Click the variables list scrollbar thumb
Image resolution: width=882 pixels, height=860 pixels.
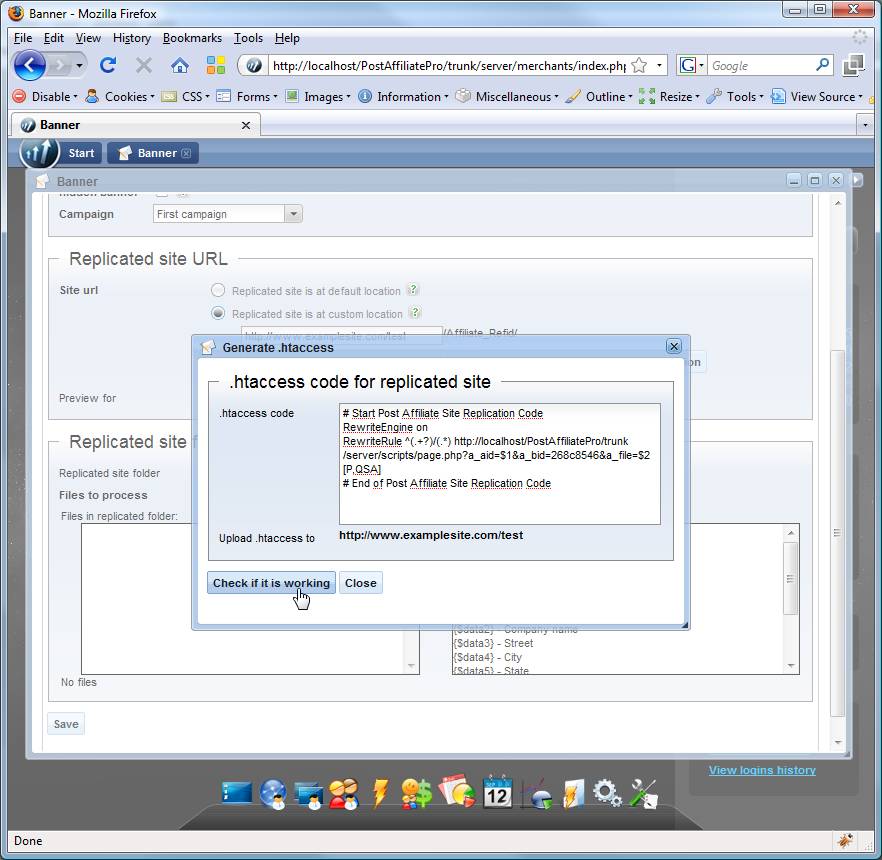(x=790, y=578)
